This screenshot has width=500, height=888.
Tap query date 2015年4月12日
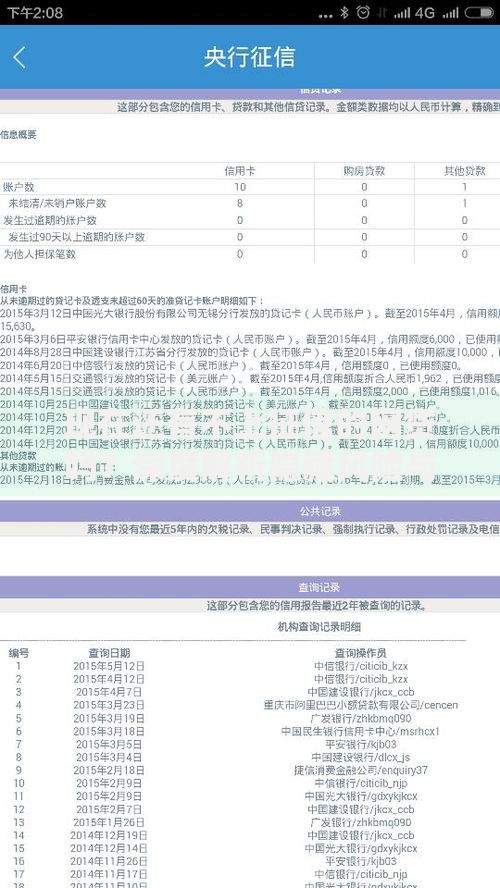(109, 679)
